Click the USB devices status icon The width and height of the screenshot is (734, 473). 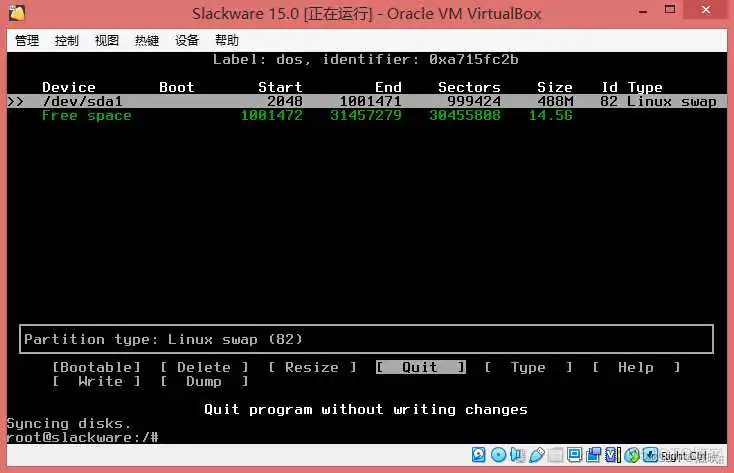pos(537,454)
